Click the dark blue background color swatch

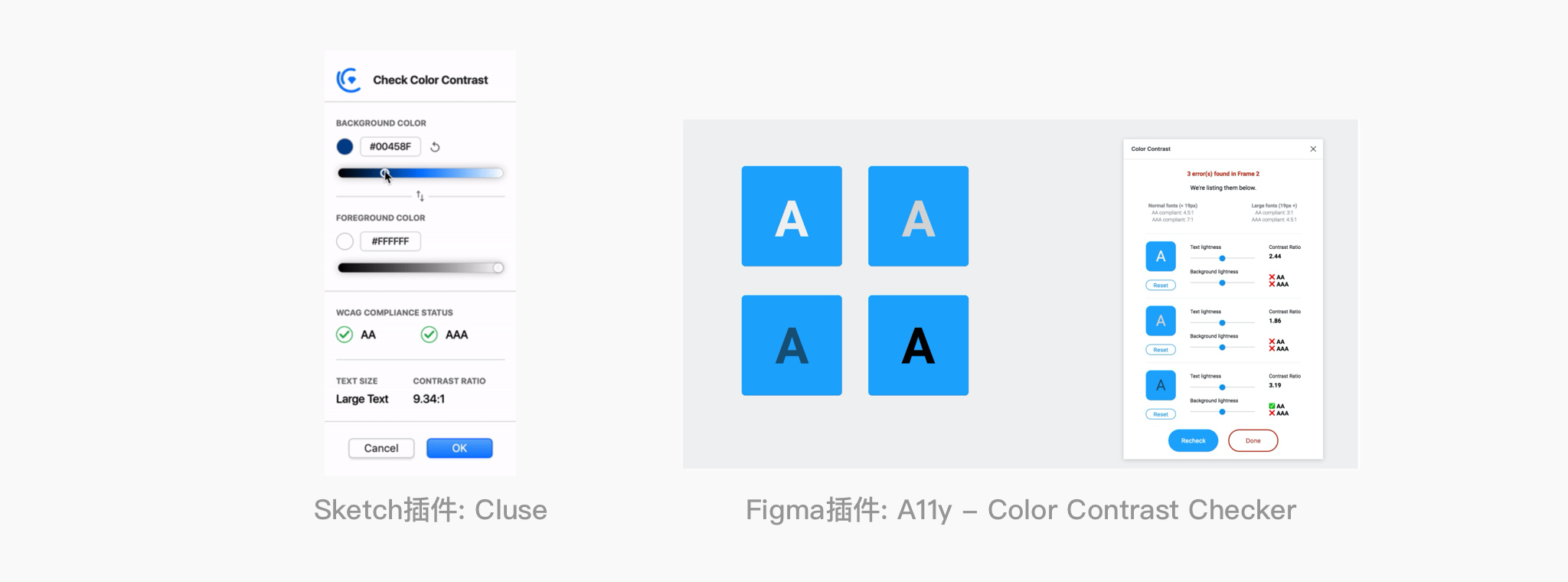[345, 147]
